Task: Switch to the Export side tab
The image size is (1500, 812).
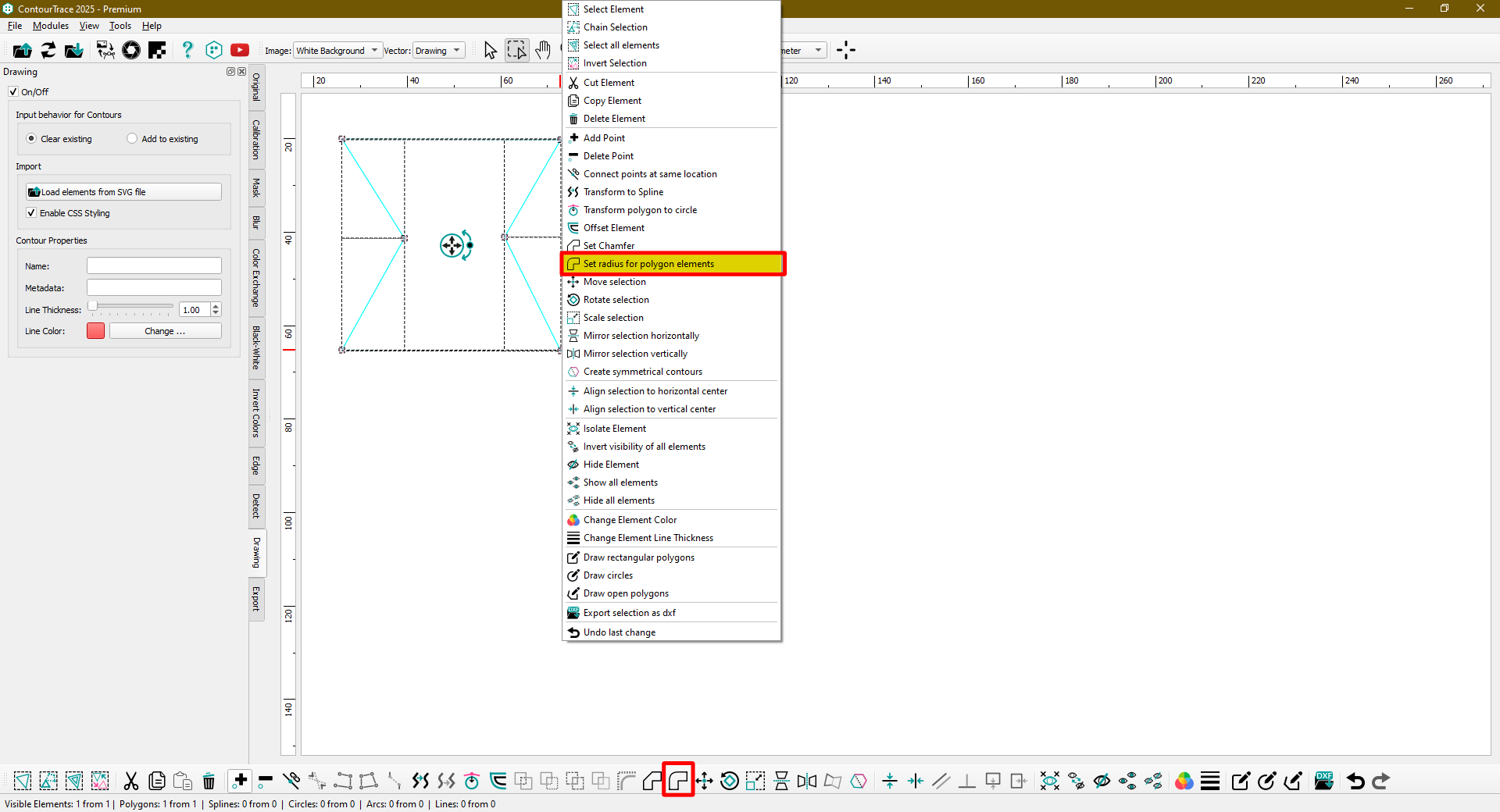Action: point(256,599)
